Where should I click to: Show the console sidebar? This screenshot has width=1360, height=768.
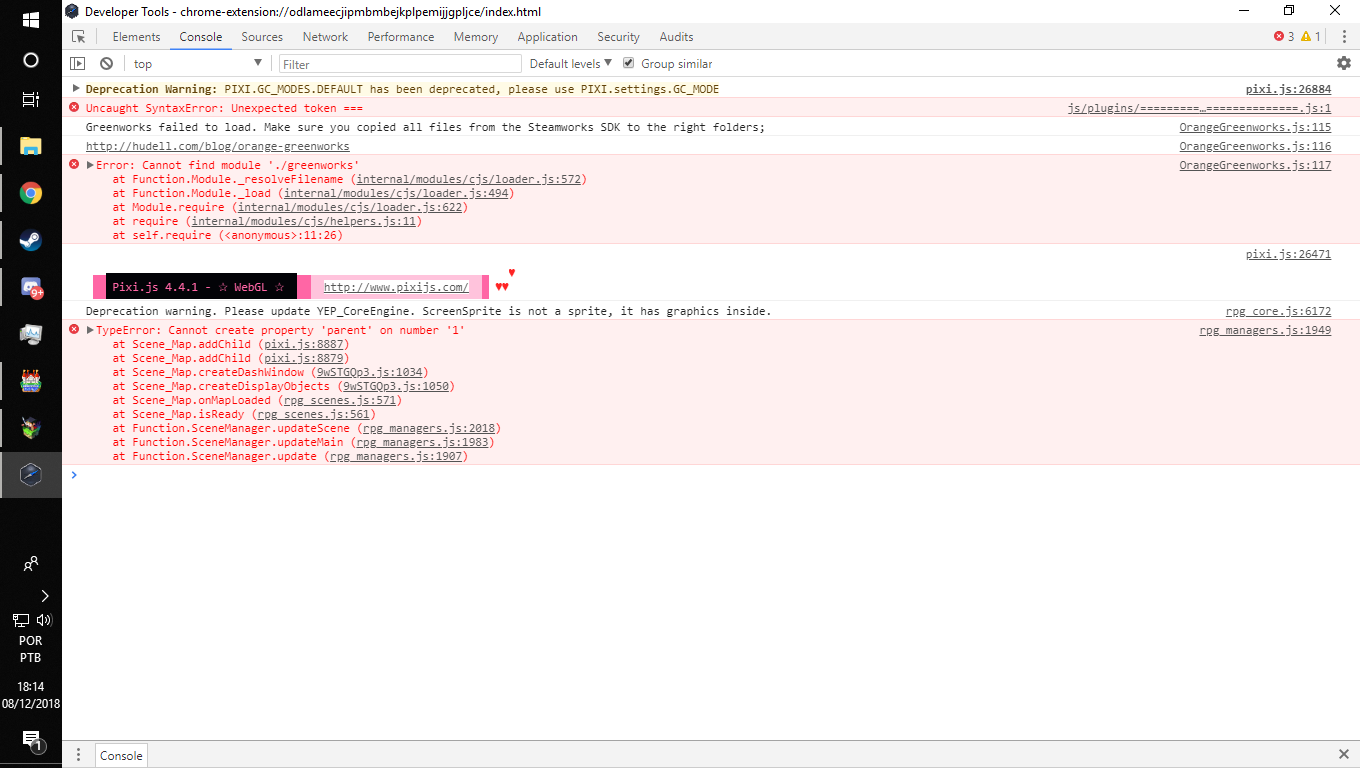coord(78,63)
